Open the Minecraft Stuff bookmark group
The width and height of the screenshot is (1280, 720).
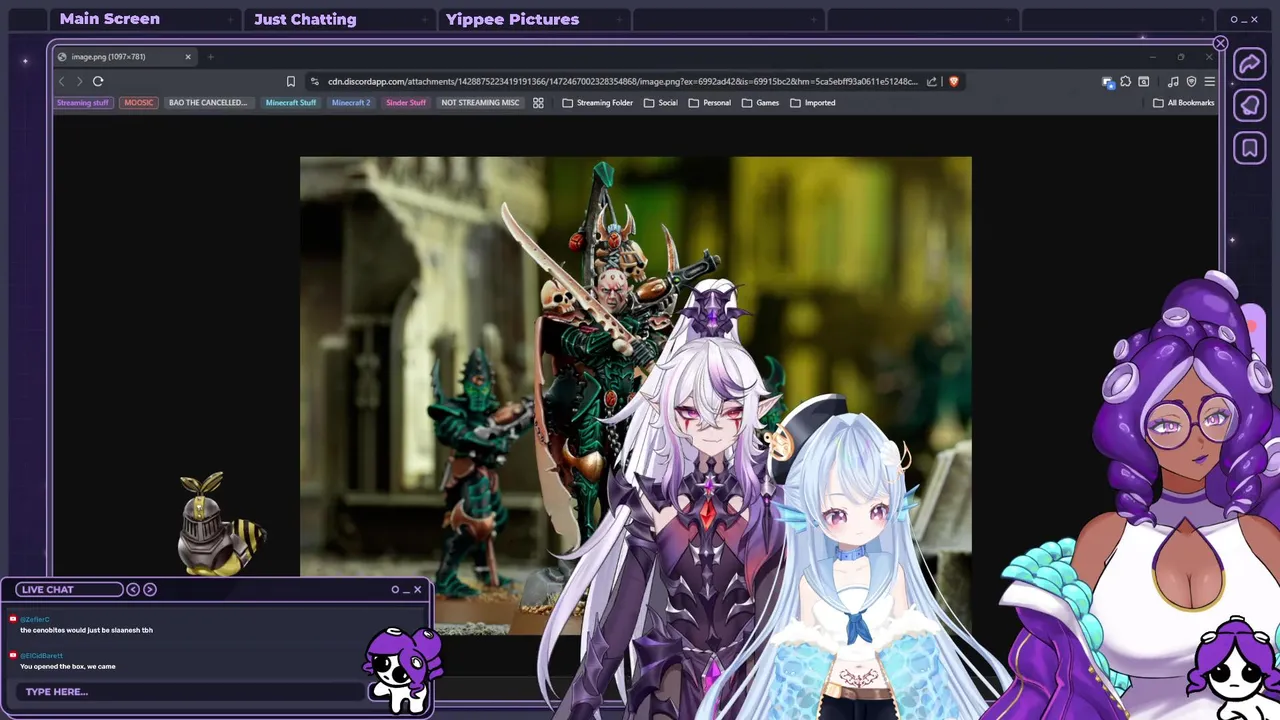(x=291, y=102)
